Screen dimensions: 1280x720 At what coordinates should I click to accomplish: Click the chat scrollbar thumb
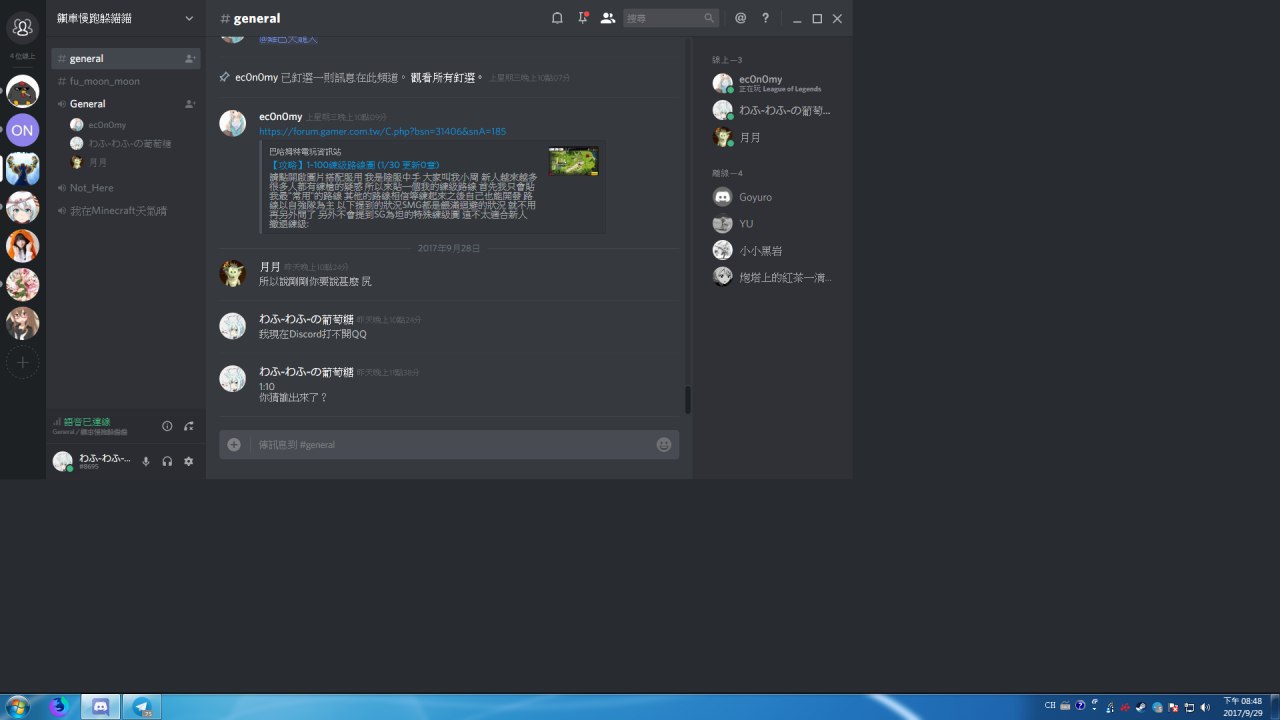[688, 400]
